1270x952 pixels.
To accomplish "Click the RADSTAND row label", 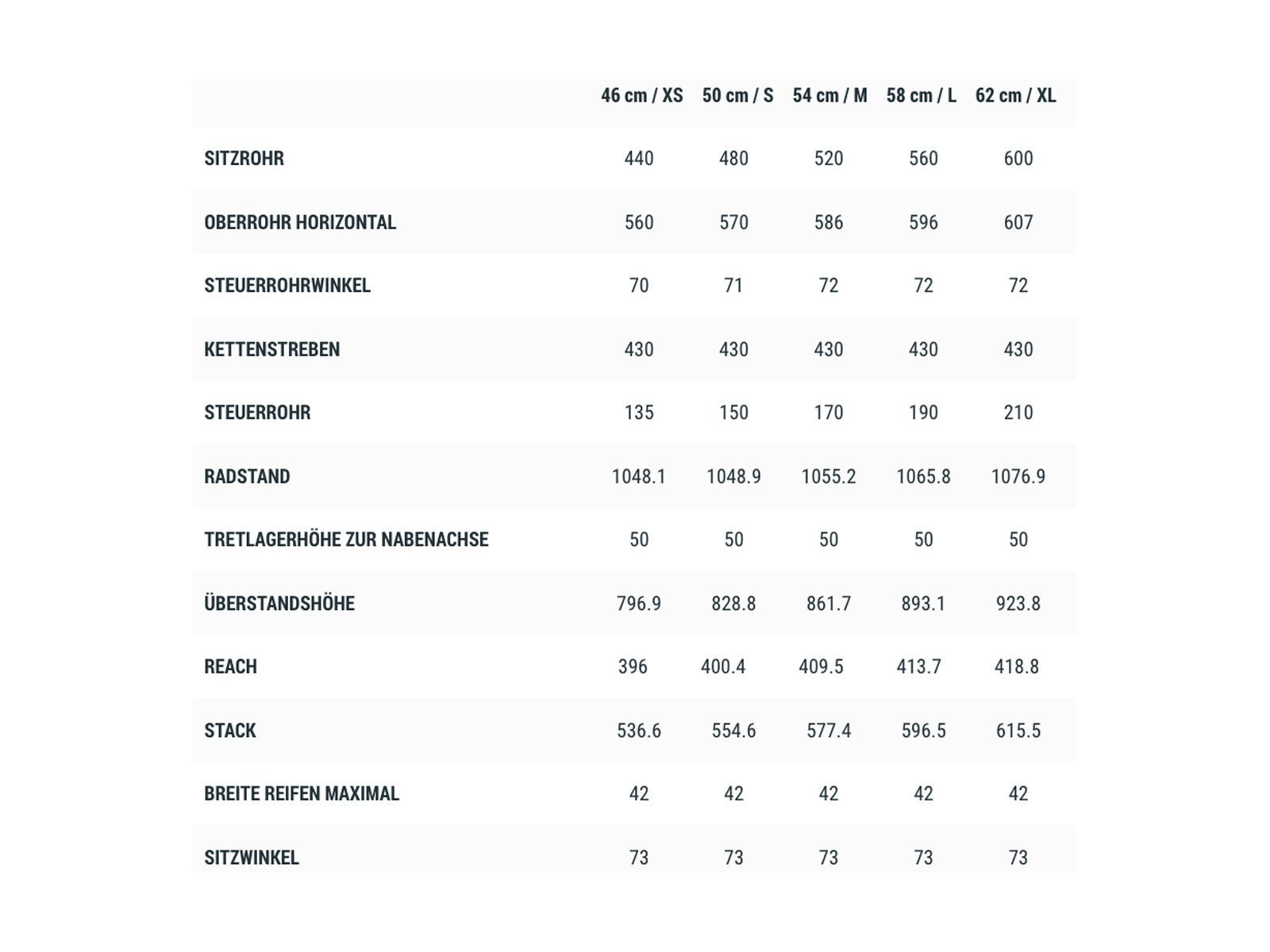I will coord(247,477).
